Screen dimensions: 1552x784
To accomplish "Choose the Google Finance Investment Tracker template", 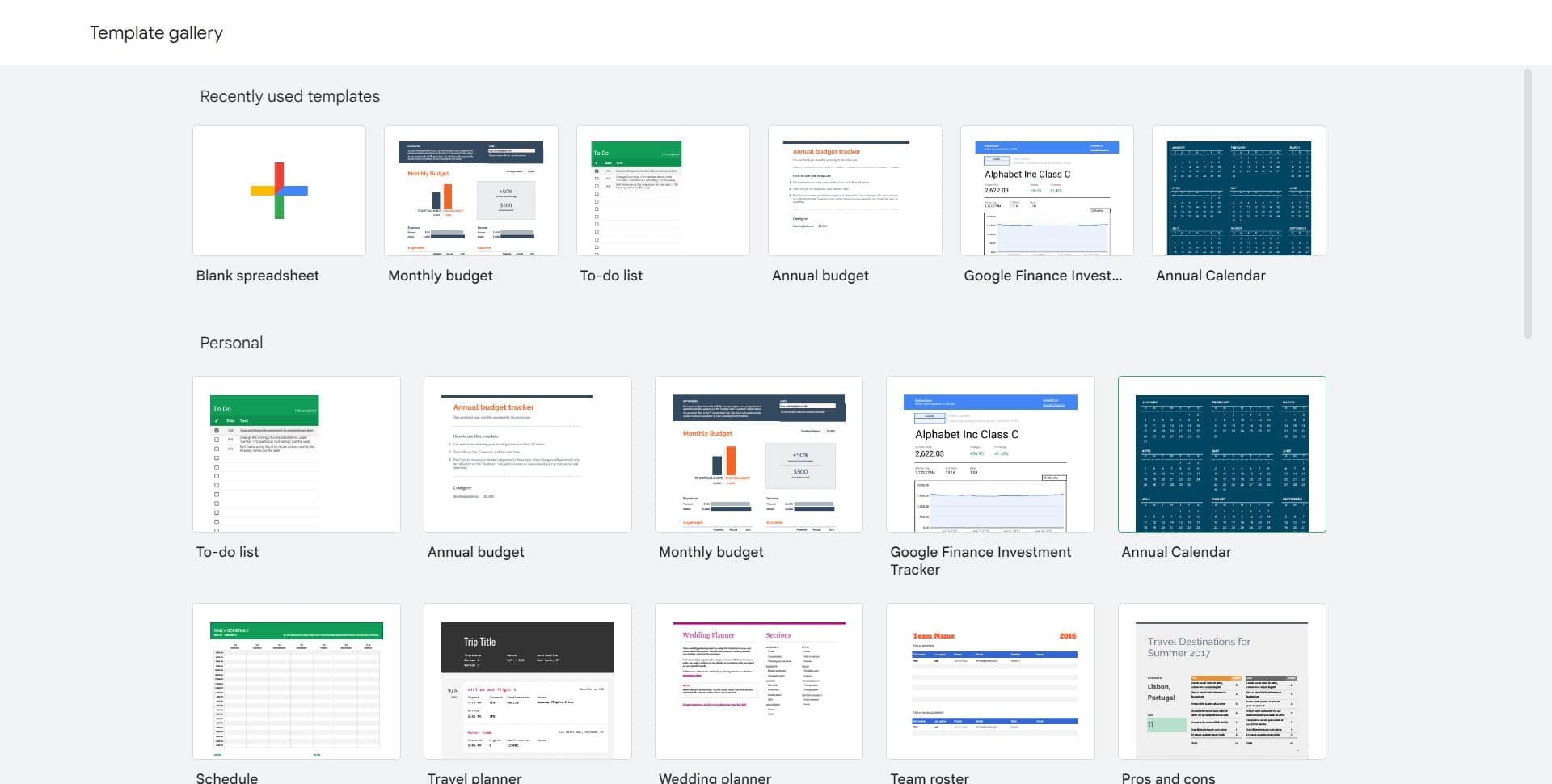I will point(989,454).
